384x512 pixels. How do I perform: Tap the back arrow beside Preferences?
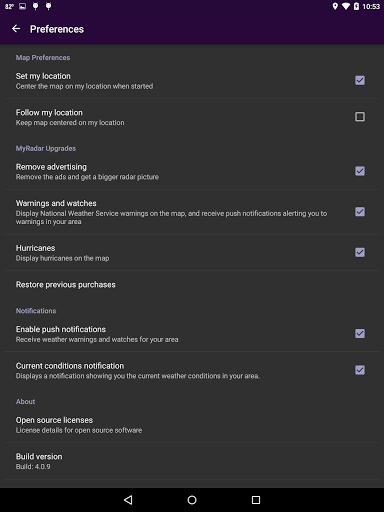point(16,29)
